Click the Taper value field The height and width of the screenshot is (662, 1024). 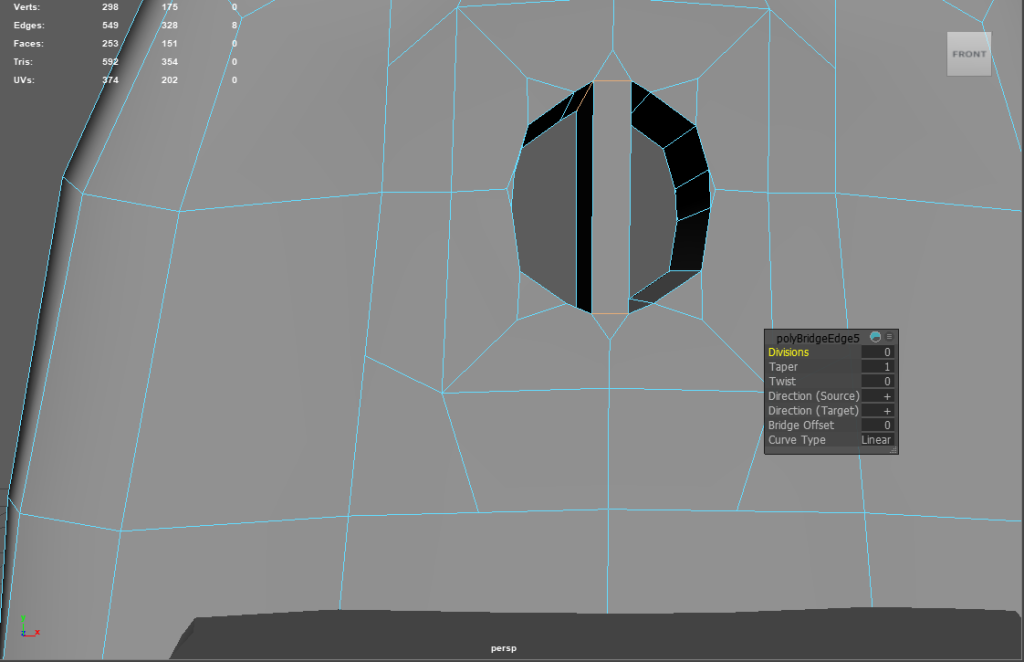click(x=877, y=367)
